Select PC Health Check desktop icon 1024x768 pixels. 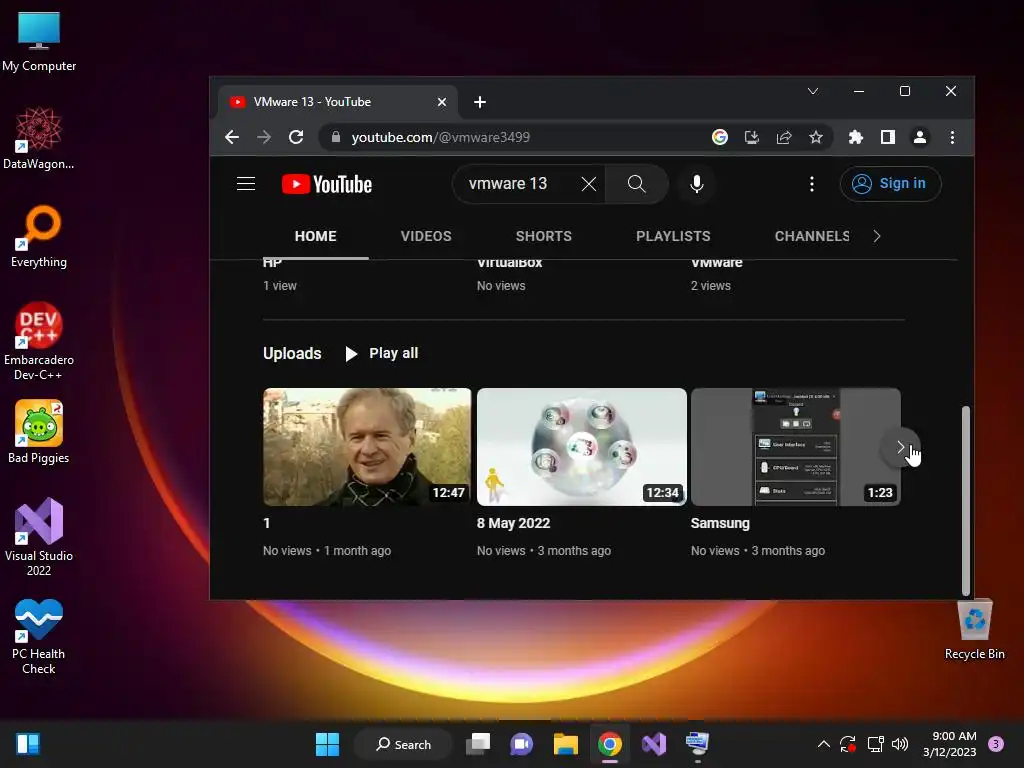[x=39, y=636]
